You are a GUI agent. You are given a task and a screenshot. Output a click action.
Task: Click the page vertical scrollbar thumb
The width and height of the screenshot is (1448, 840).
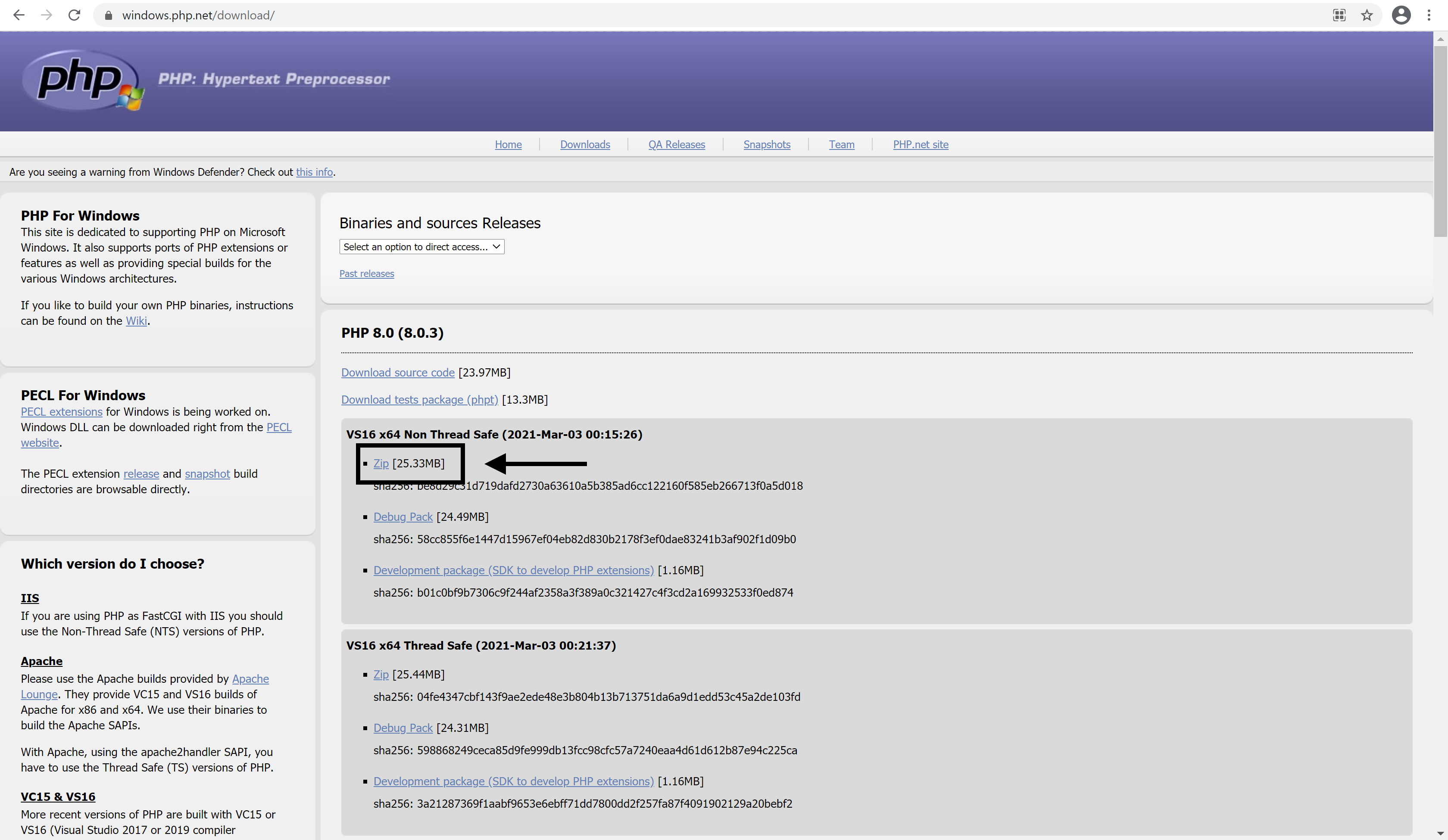coord(1440,141)
